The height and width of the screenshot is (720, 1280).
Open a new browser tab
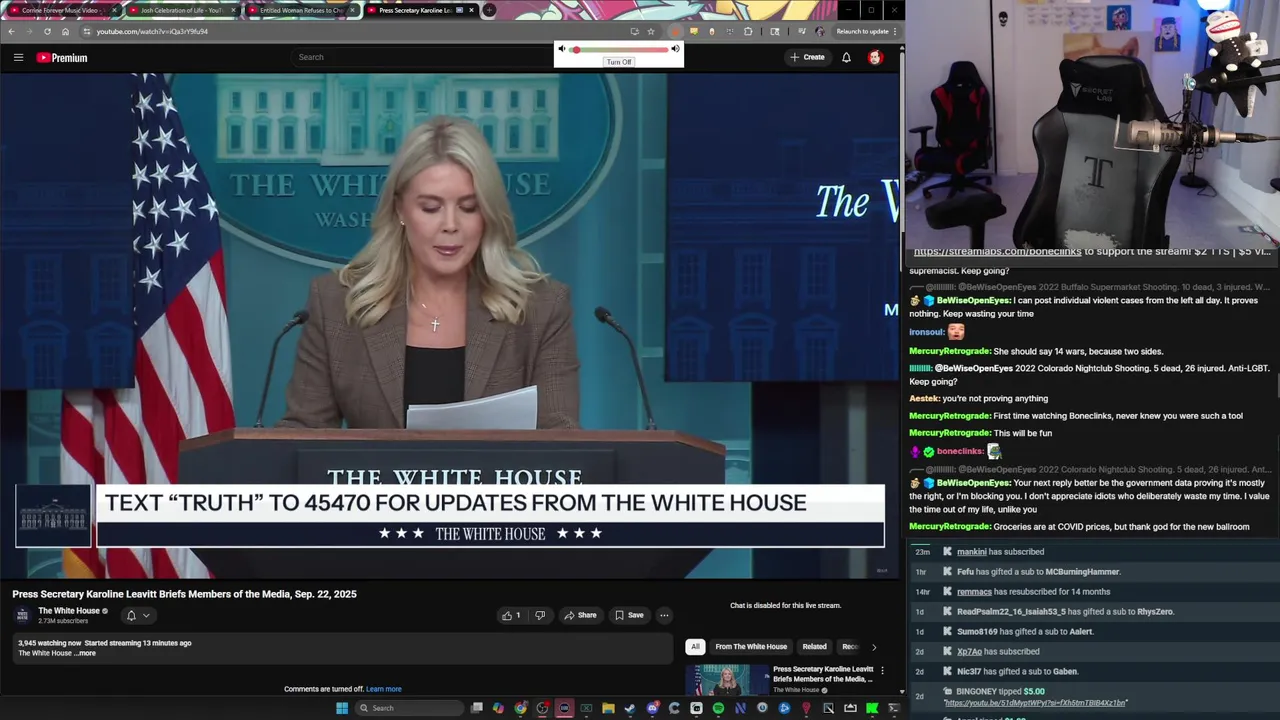(x=489, y=10)
